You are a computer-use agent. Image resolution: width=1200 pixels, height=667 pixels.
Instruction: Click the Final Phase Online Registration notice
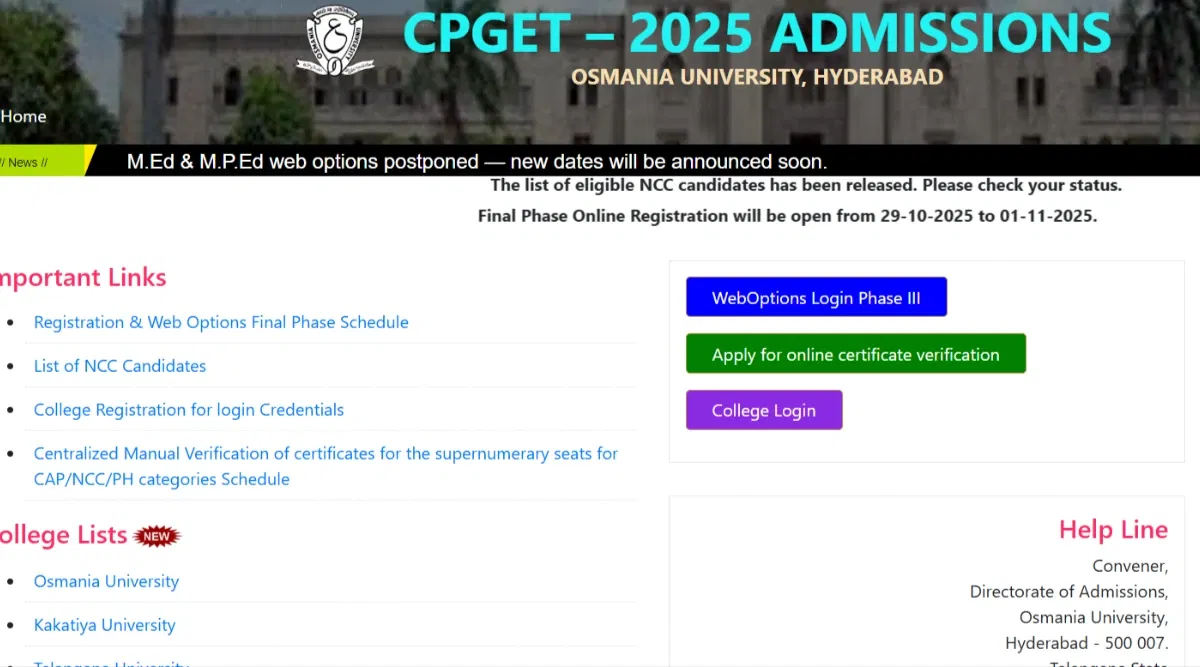click(x=787, y=215)
